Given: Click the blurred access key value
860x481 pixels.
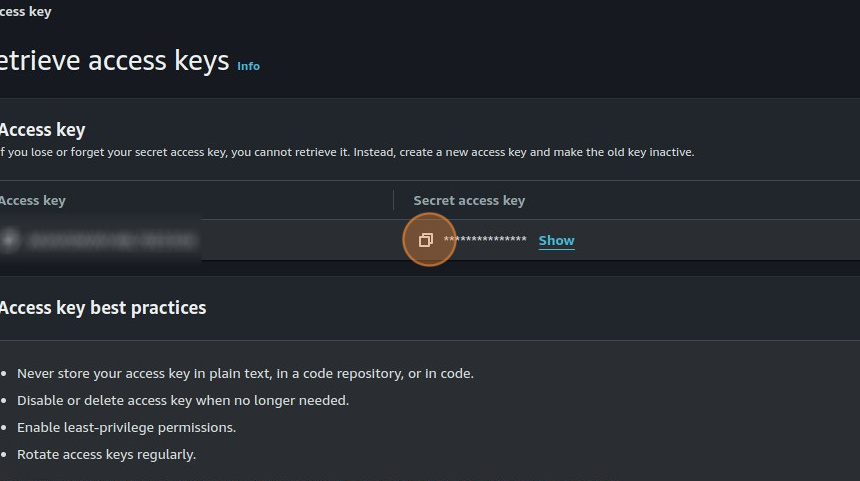Looking at the screenshot, I should pos(110,240).
